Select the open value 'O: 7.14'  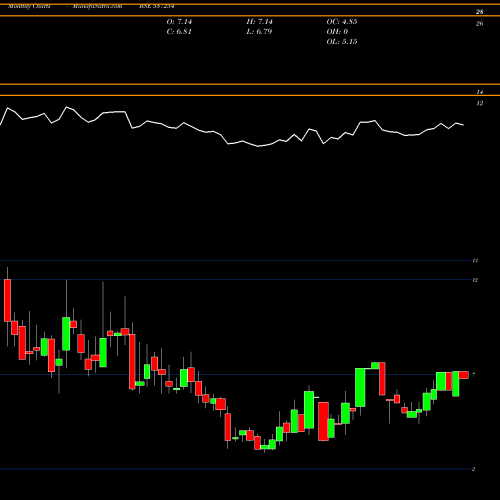click(179, 22)
